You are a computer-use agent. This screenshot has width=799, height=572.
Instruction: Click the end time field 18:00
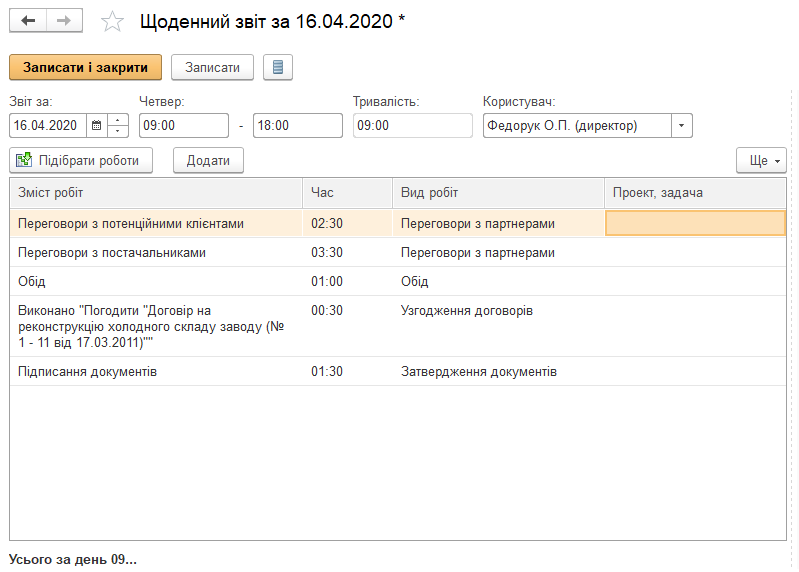[x=298, y=125]
